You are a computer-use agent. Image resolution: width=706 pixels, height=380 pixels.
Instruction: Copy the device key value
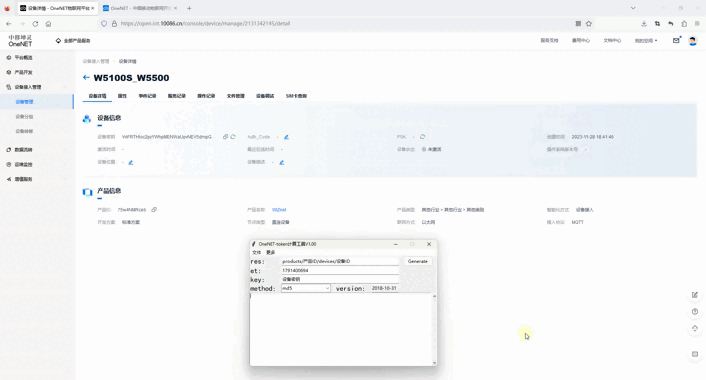[x=225, y=136]
